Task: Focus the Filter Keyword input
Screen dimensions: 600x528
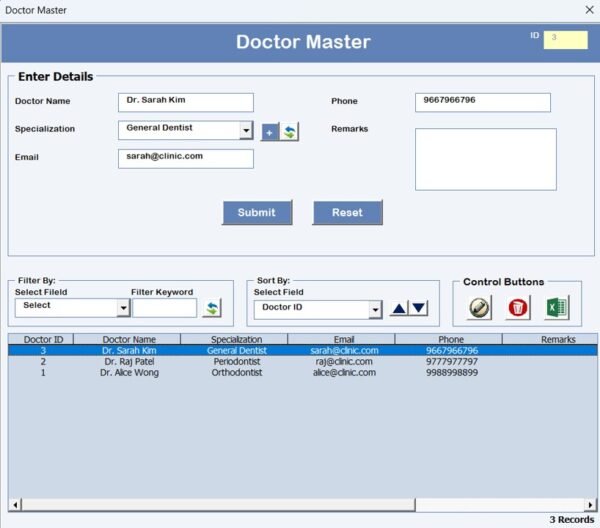Action: click(165, 308)
